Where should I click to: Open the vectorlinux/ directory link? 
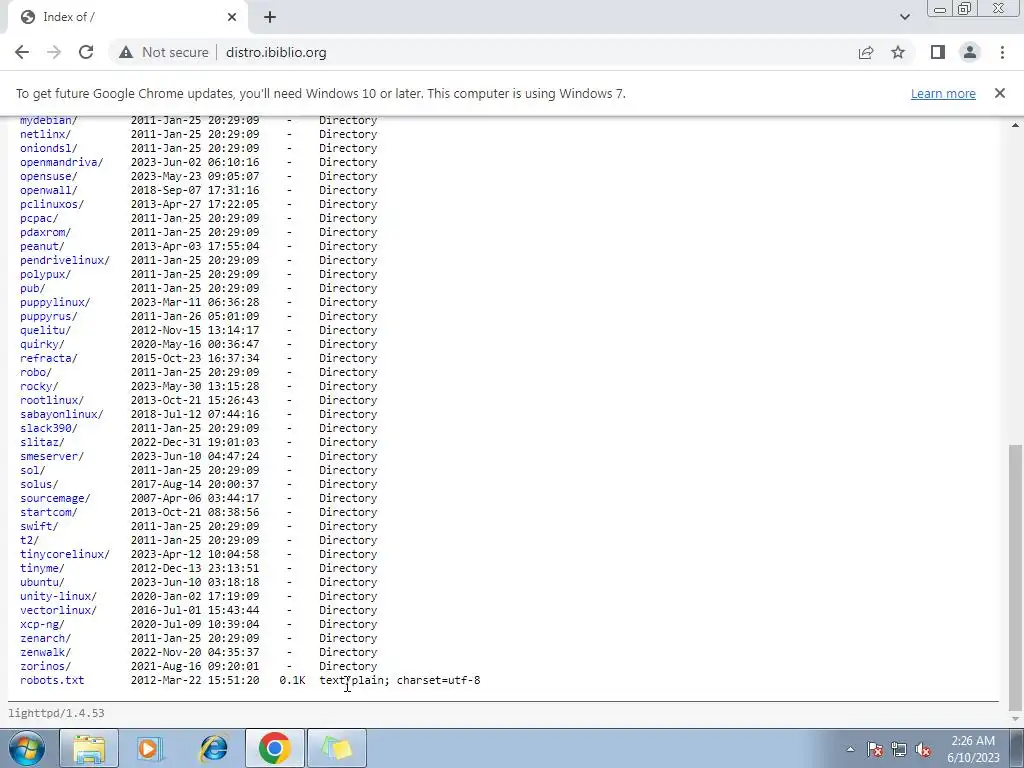58,610
